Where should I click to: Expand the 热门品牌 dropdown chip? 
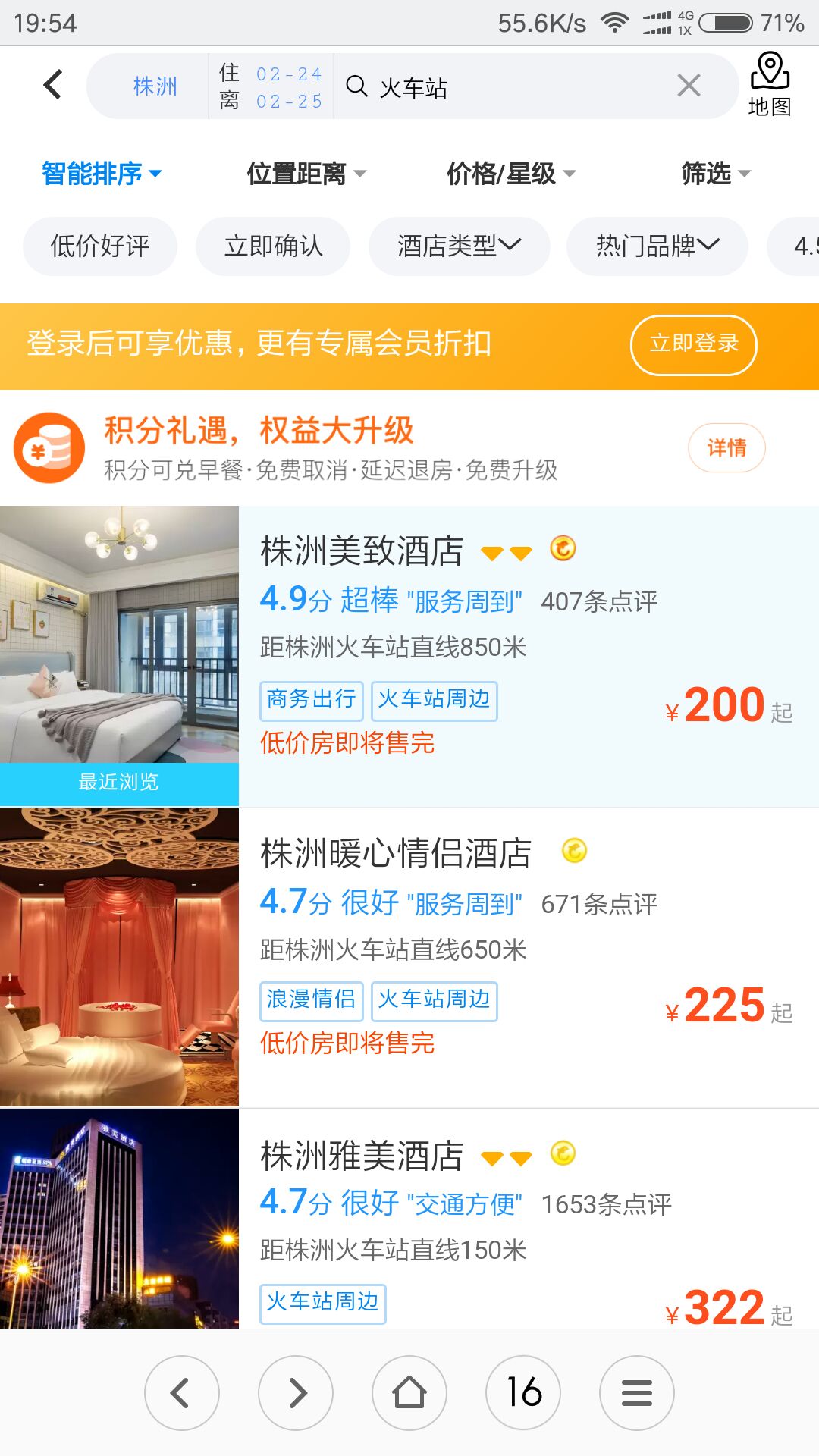(x=657, y=246)
